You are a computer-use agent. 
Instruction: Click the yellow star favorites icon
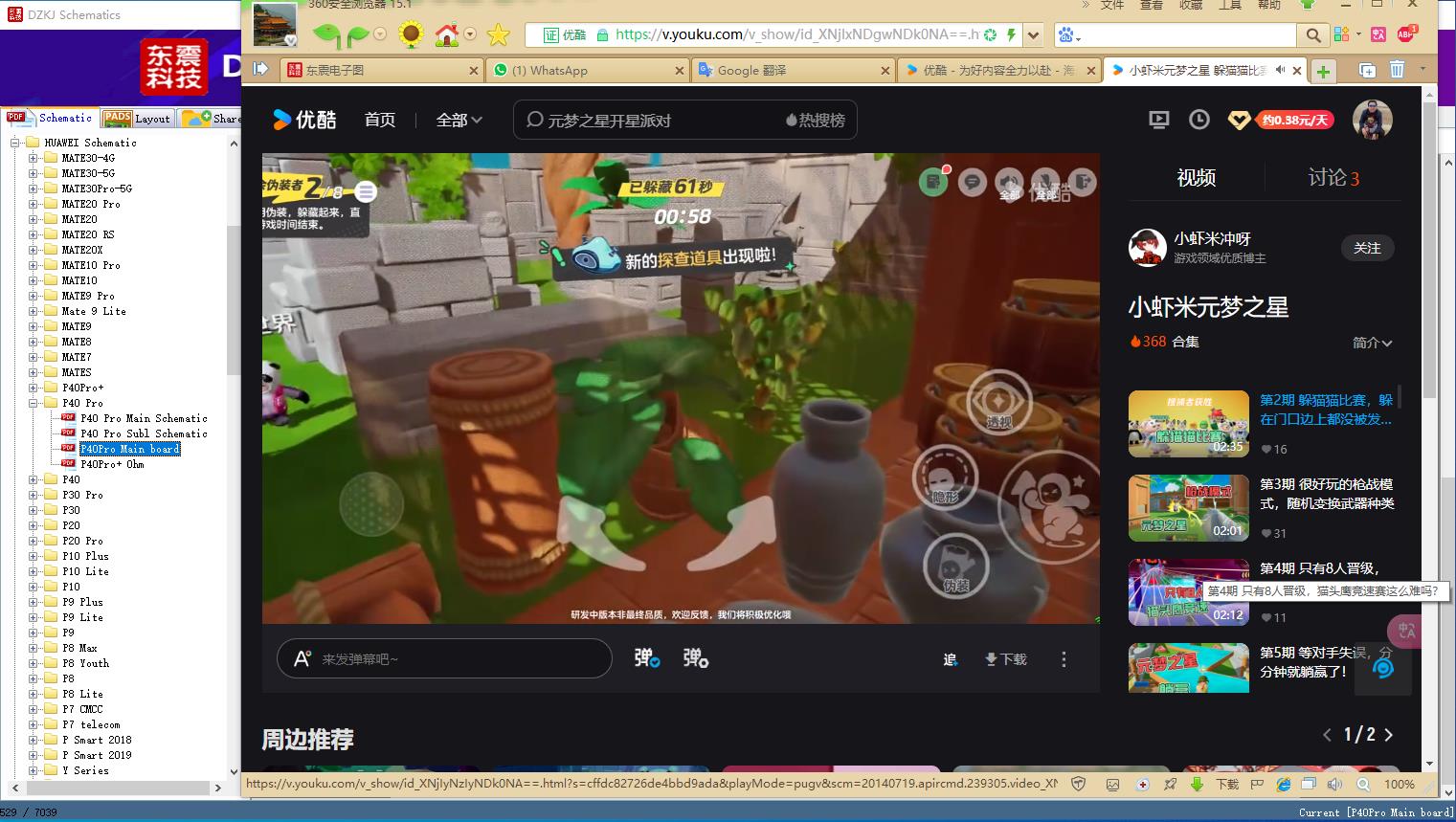click(499, 35)
